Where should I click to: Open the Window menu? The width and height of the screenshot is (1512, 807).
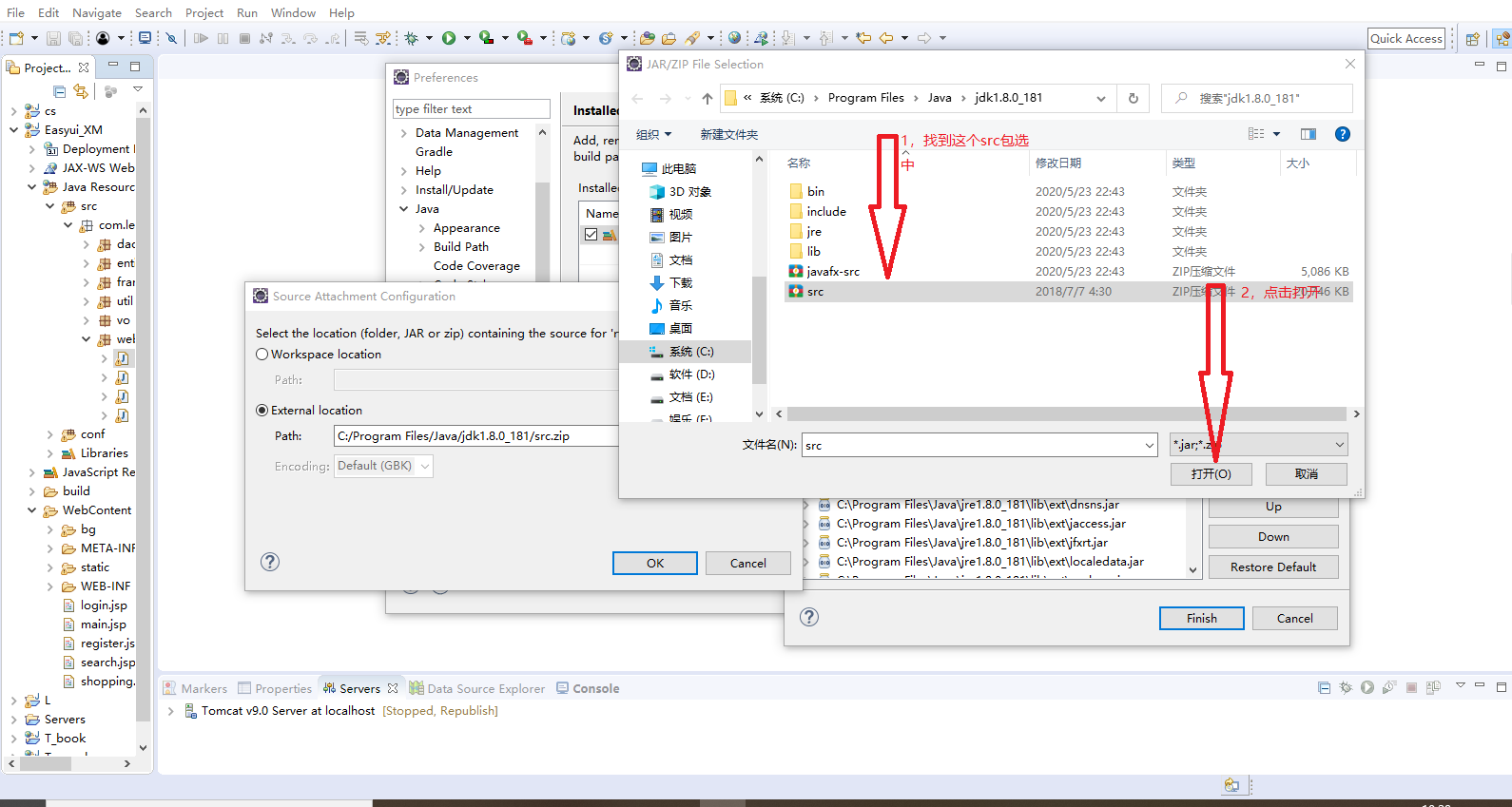coord(293,12)
